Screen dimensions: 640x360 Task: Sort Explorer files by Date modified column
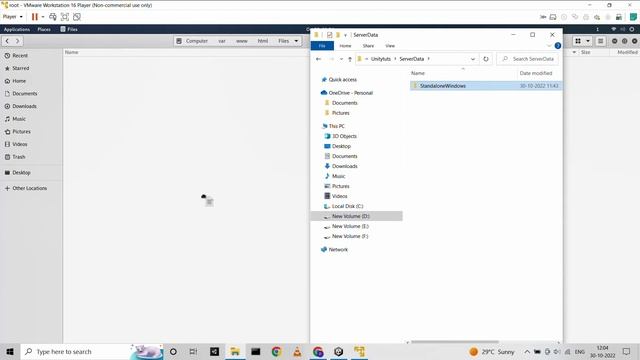536,73
